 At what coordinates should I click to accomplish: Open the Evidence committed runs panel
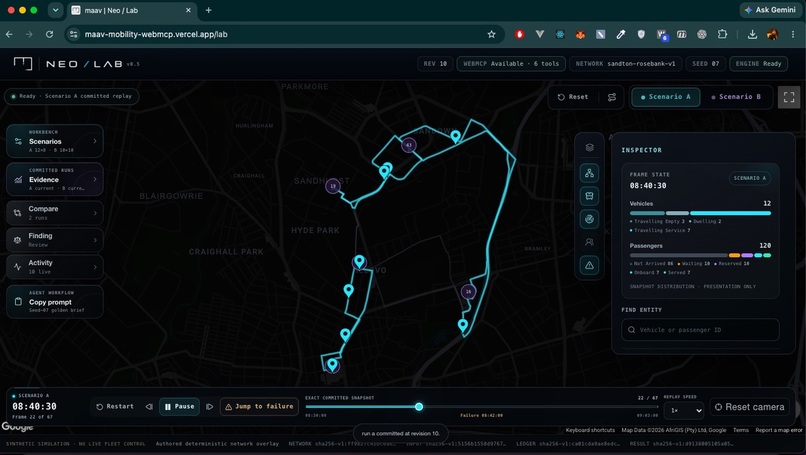(54, 179)
